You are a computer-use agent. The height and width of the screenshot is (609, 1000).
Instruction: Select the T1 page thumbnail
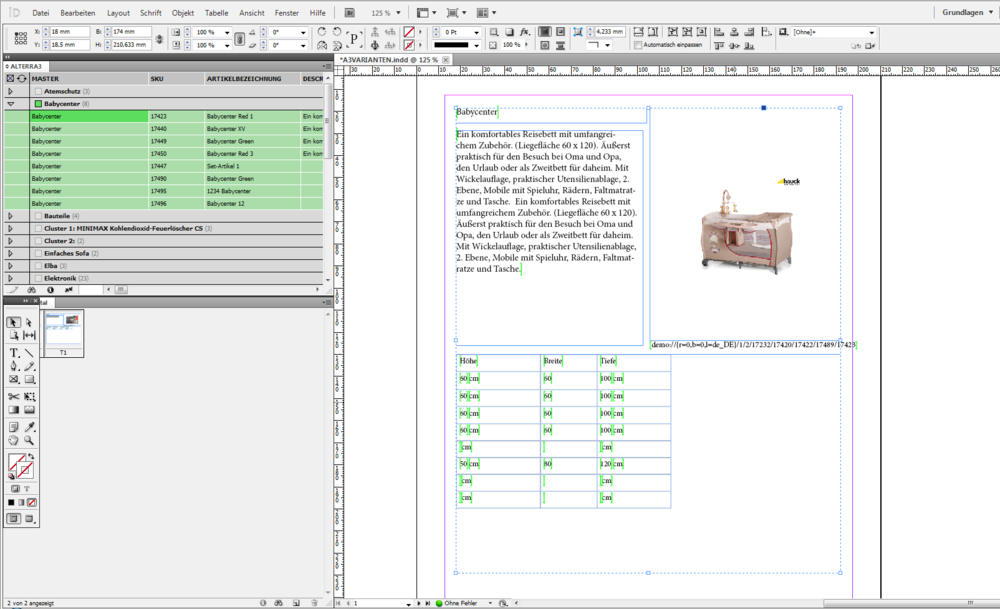(63, 330)
